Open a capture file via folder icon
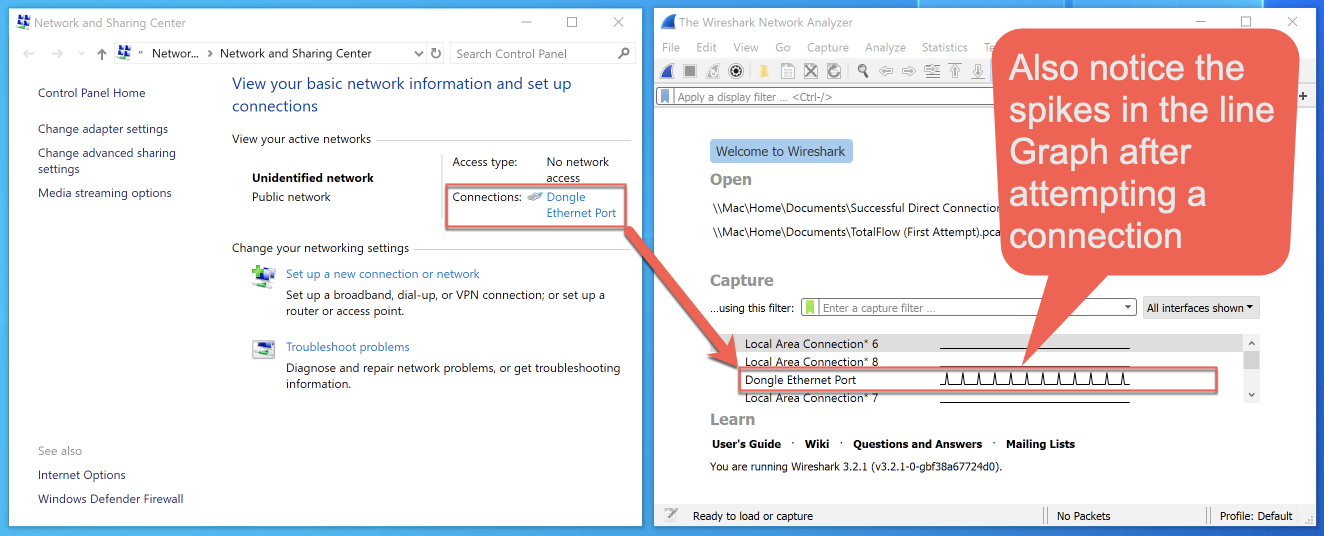Screen dimensions: 1324x536 pyautogui.click(x=764, y=71)
